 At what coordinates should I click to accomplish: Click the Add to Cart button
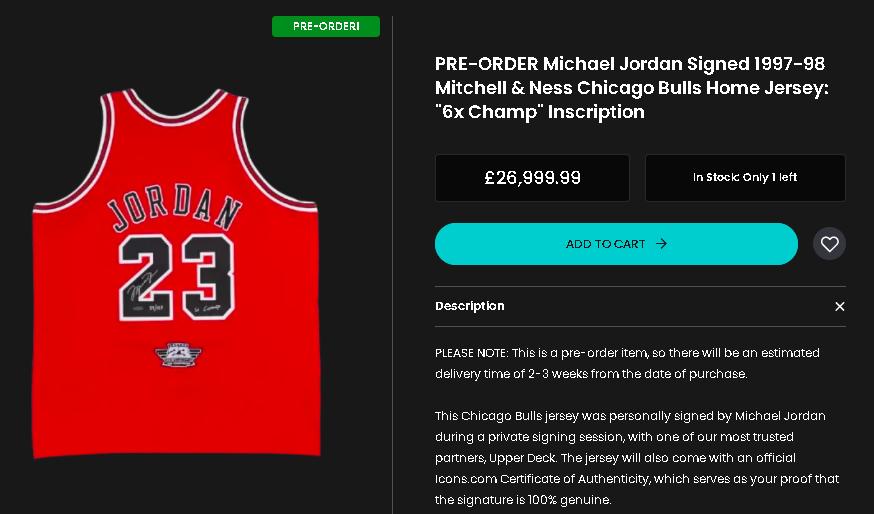tap(616, 244)
